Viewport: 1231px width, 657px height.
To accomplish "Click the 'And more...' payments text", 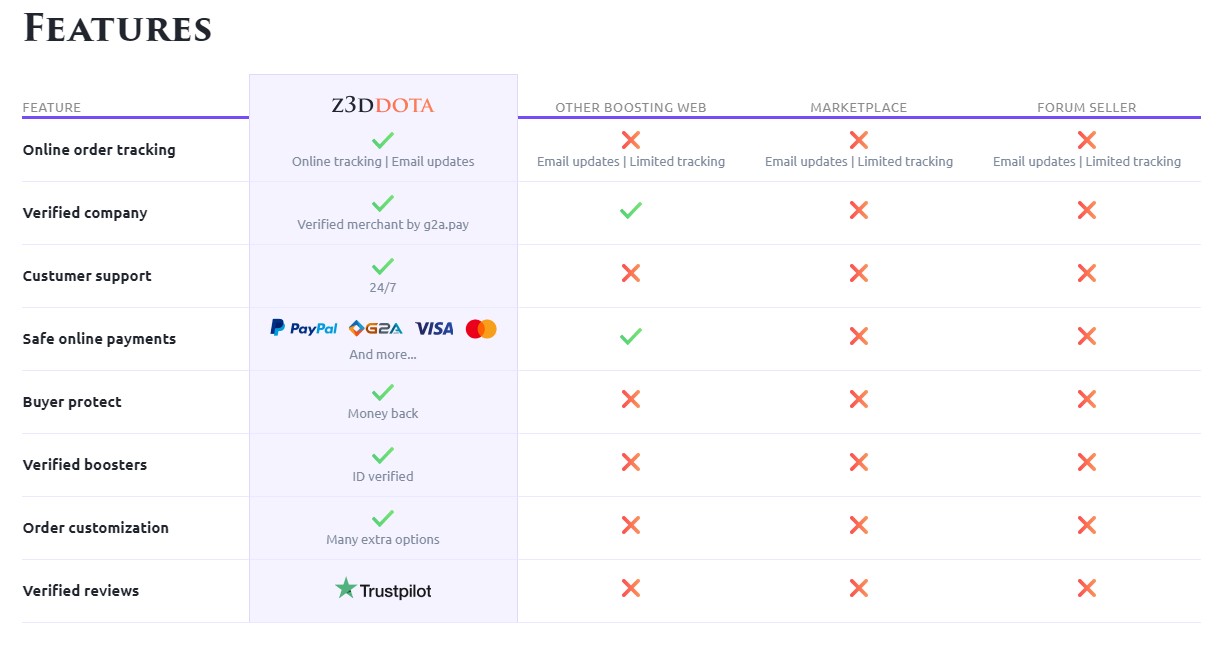I will [x=383, y=354].
